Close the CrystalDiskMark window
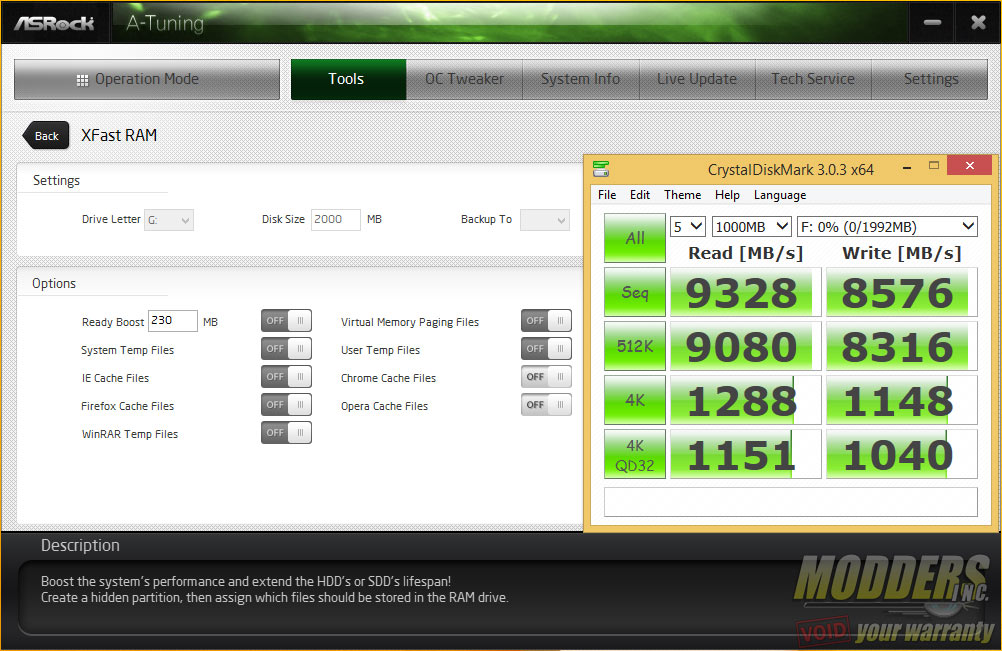Viewport: 1002px width, 651px height. pyautogui.click(x=969, y=165)
